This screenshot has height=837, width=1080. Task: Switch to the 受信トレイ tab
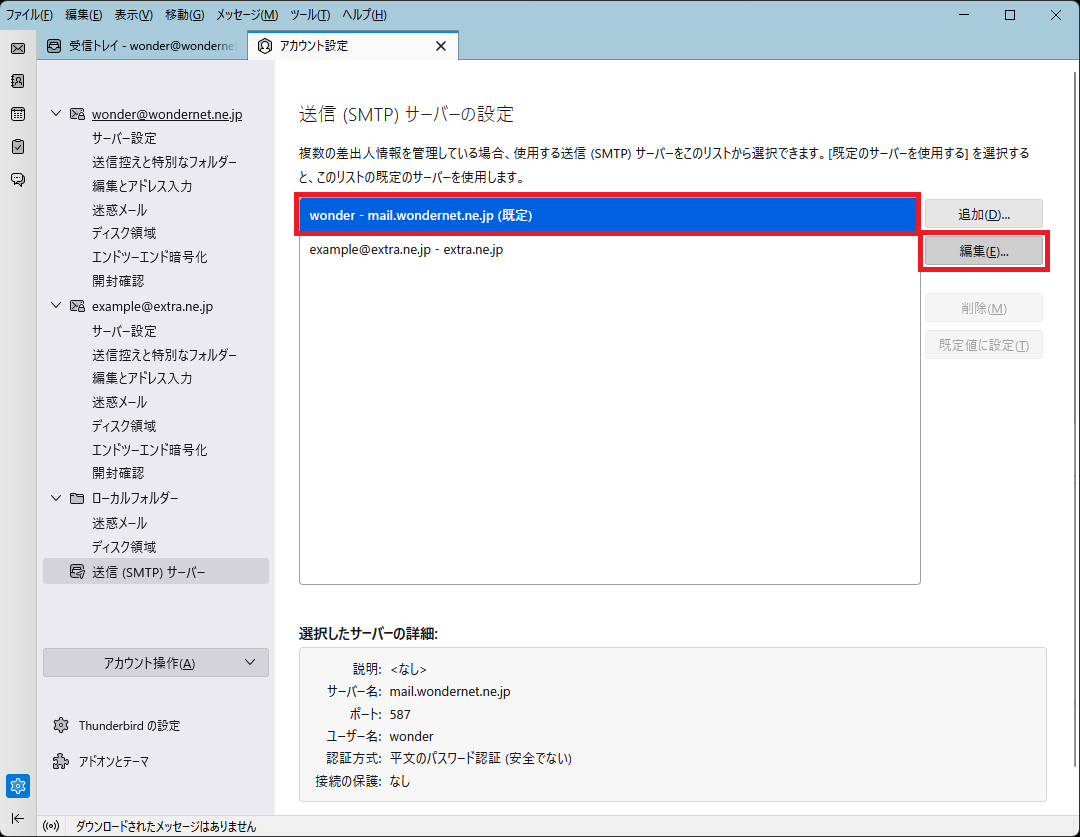point(142,46)
